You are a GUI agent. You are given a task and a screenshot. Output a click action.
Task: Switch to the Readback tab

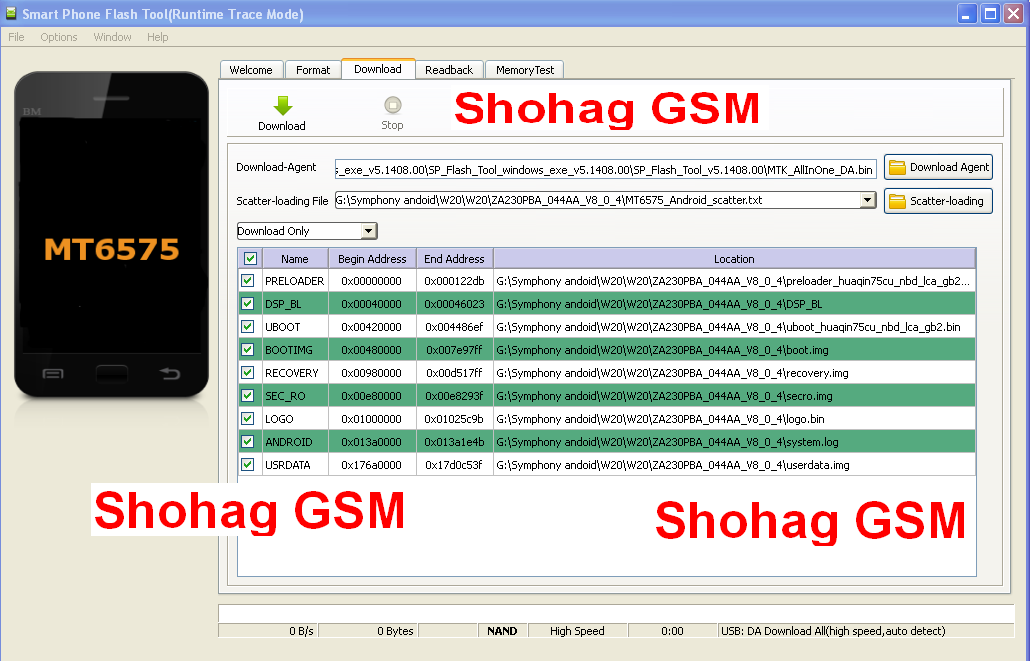click(x=449, y=69)
